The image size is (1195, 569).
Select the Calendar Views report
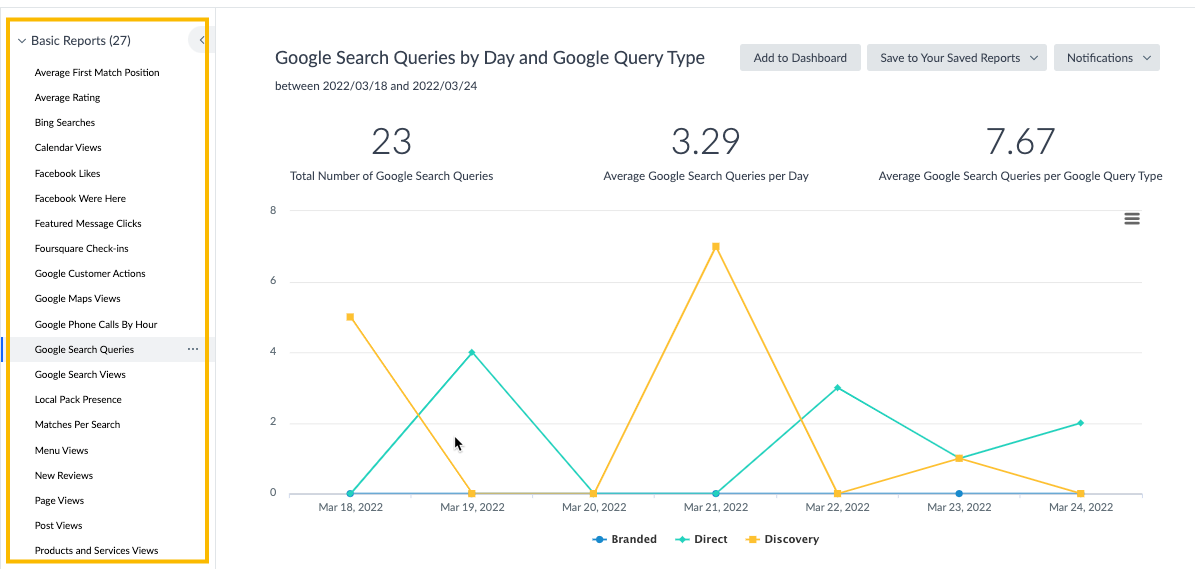coord(68,148)
